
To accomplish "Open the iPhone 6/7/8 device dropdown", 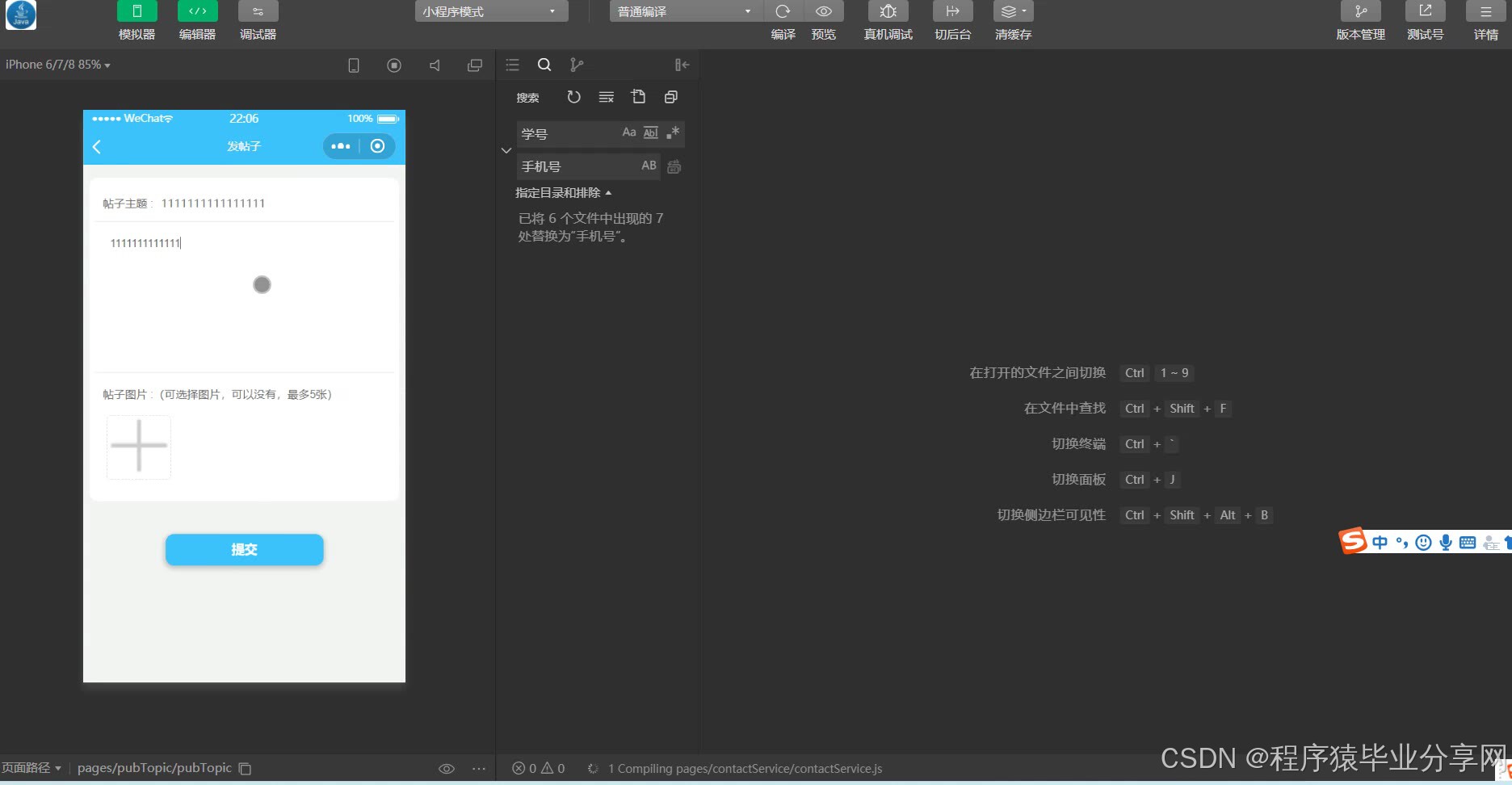I will (x=58, y=65).
